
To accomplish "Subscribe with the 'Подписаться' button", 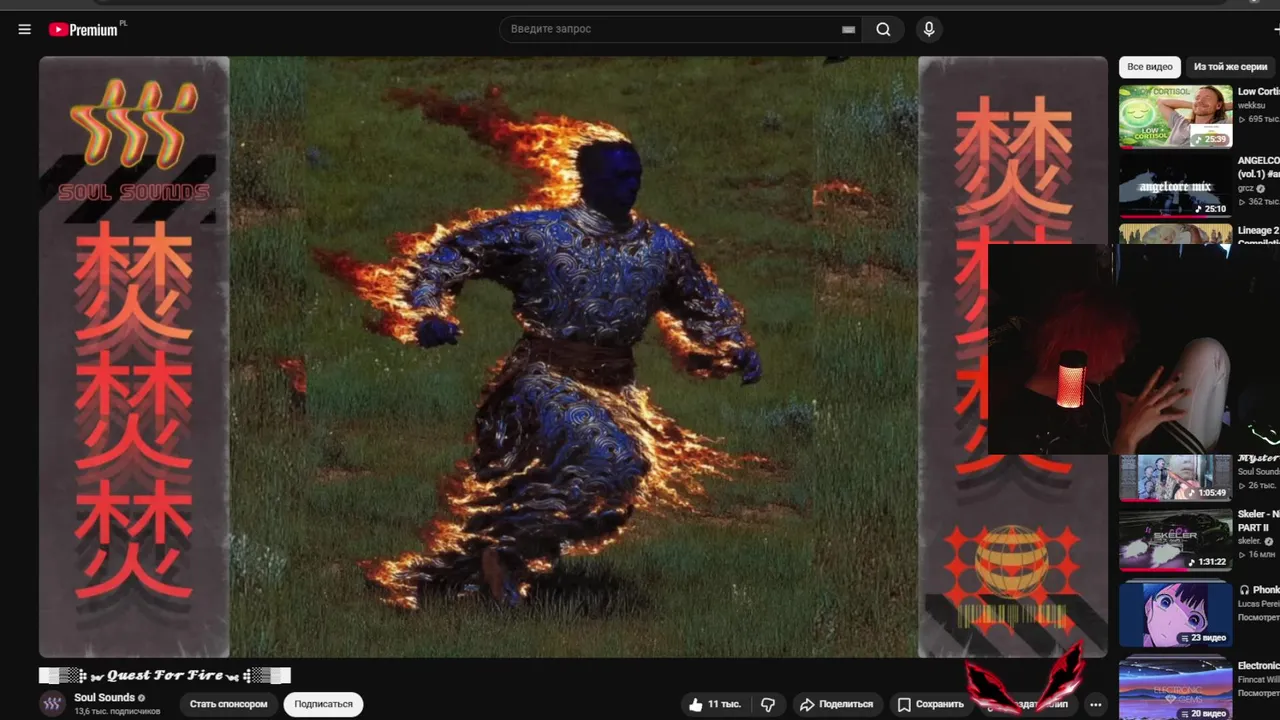I will pyautogui.click(x=323, y=704).
